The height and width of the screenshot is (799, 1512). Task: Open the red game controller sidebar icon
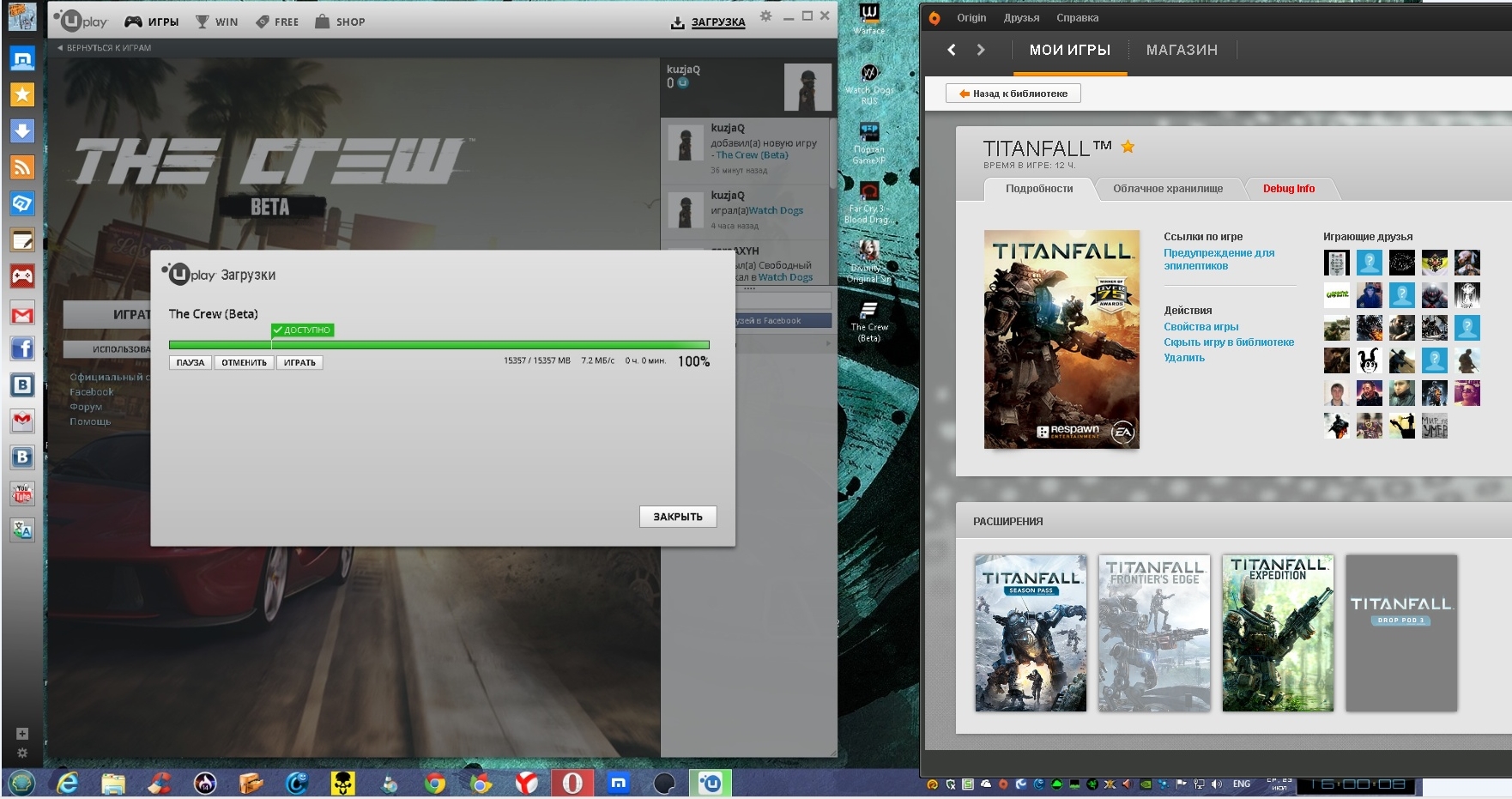(22, 275)
